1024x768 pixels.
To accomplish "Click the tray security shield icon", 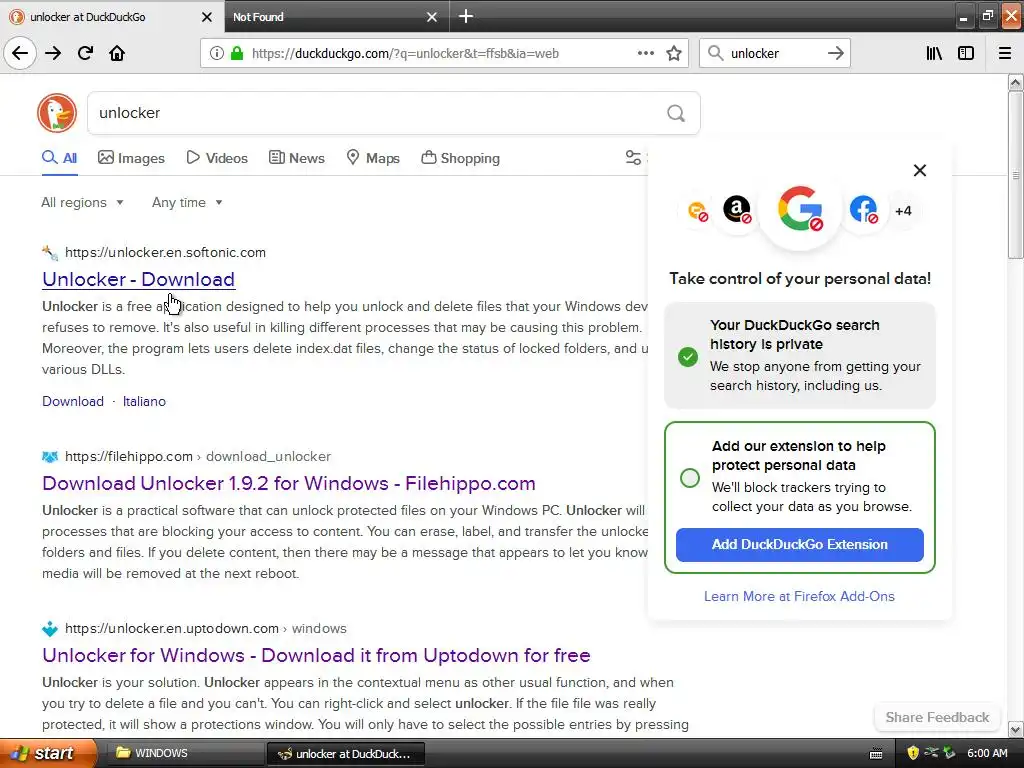I will coord(913,753).
